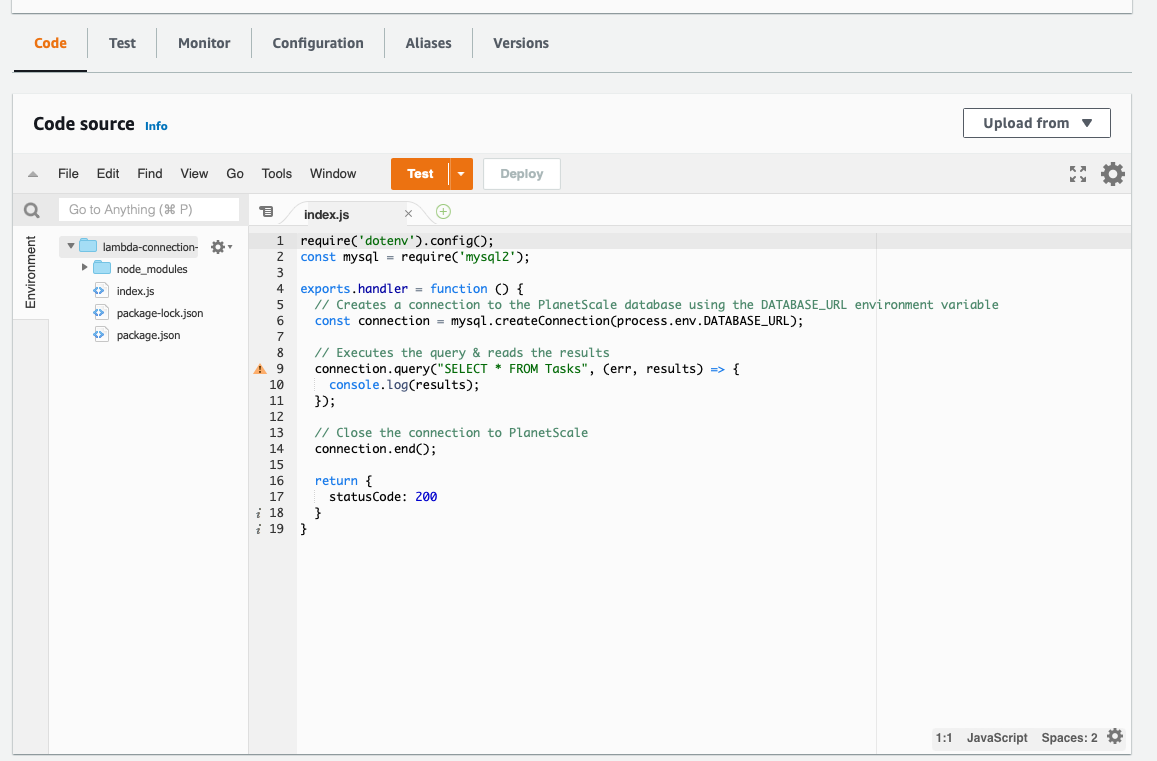The image size is (1157, 761).
Task: Click the Deploy button
Action: (x=521, y=173)
